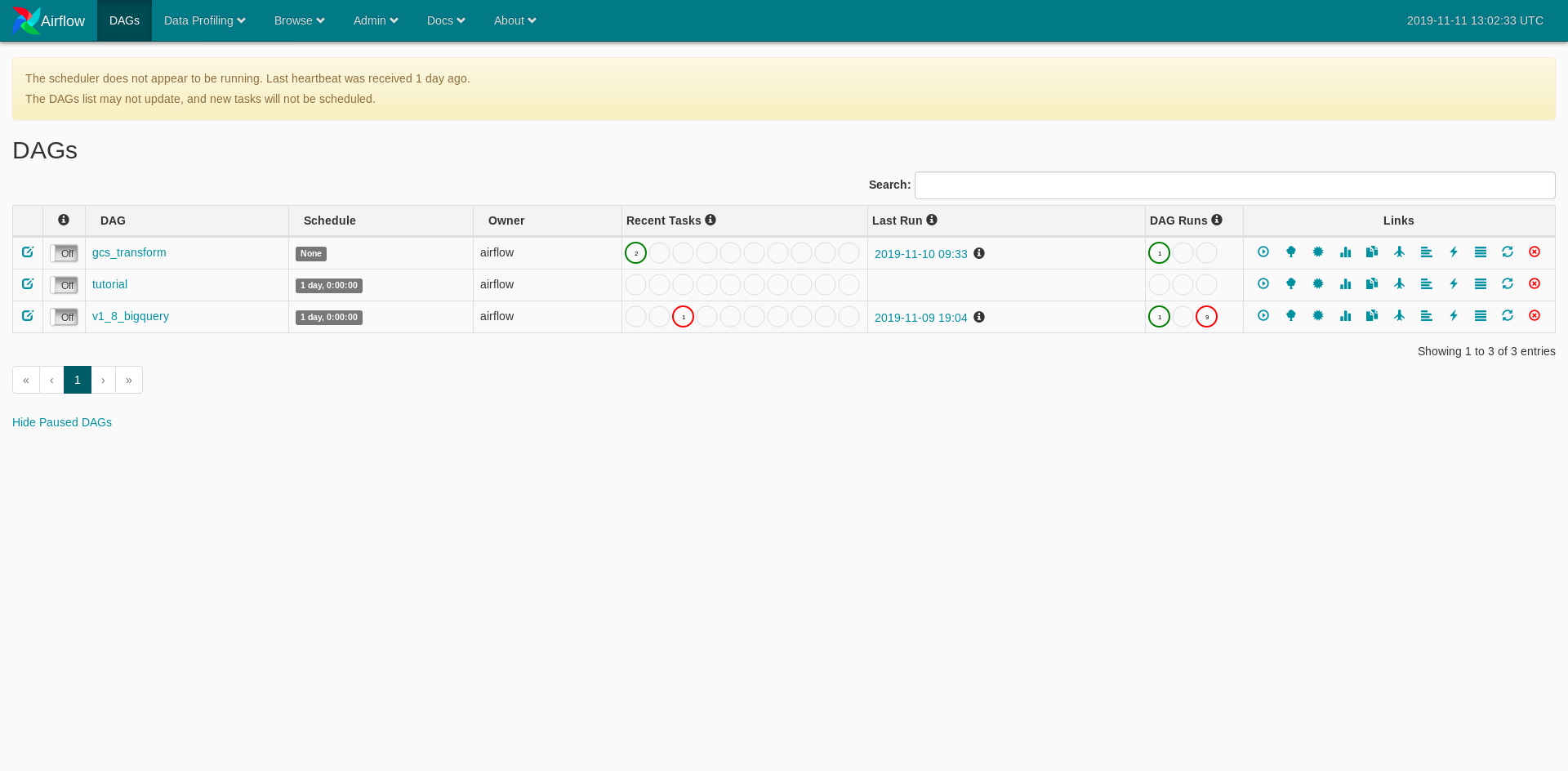Click info icon beside gcs_transform last run
The height and width of the screenshot is (771, 1568).
979,254
